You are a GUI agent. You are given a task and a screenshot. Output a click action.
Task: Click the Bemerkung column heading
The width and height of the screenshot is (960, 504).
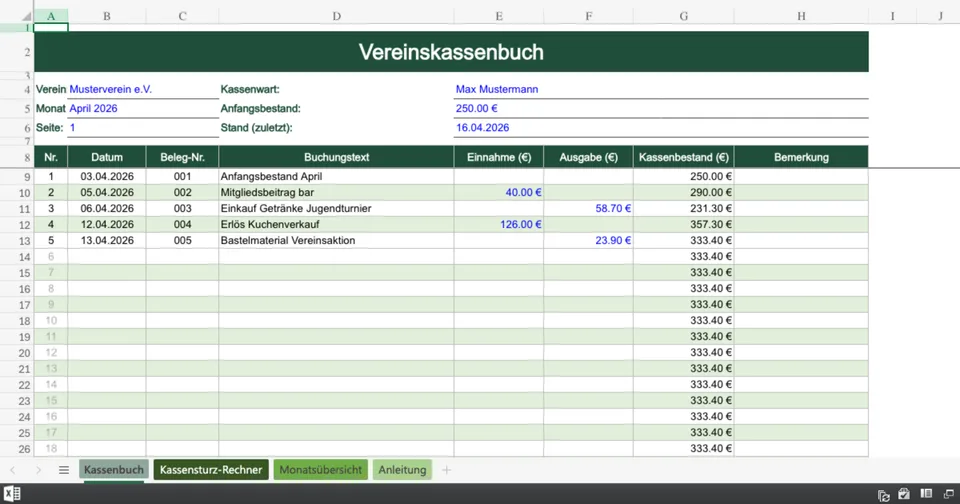[x=801, y=157]
